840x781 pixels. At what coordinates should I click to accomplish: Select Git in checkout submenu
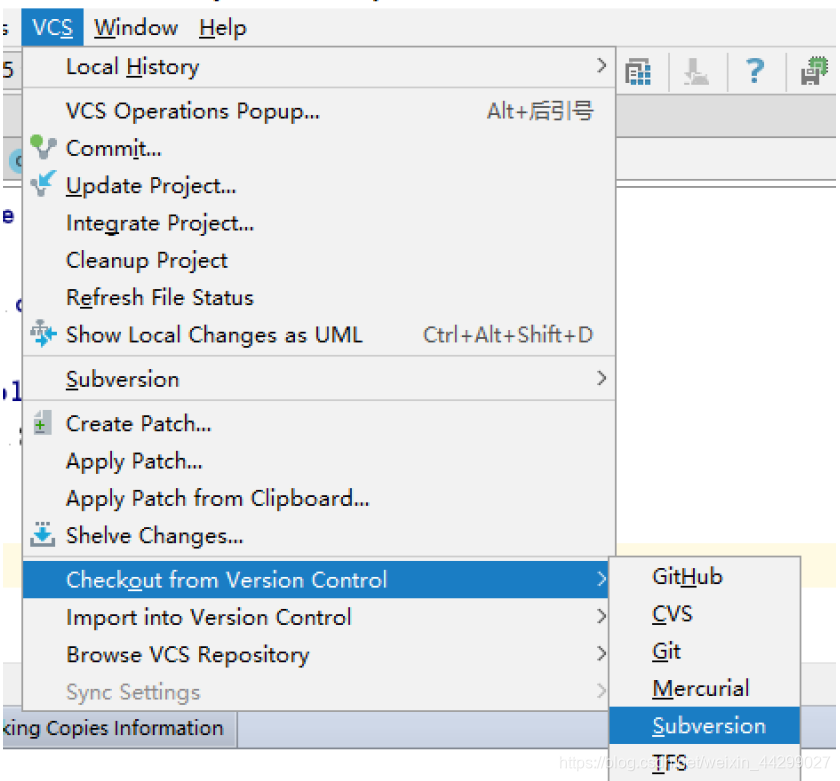tap(705, 651)
